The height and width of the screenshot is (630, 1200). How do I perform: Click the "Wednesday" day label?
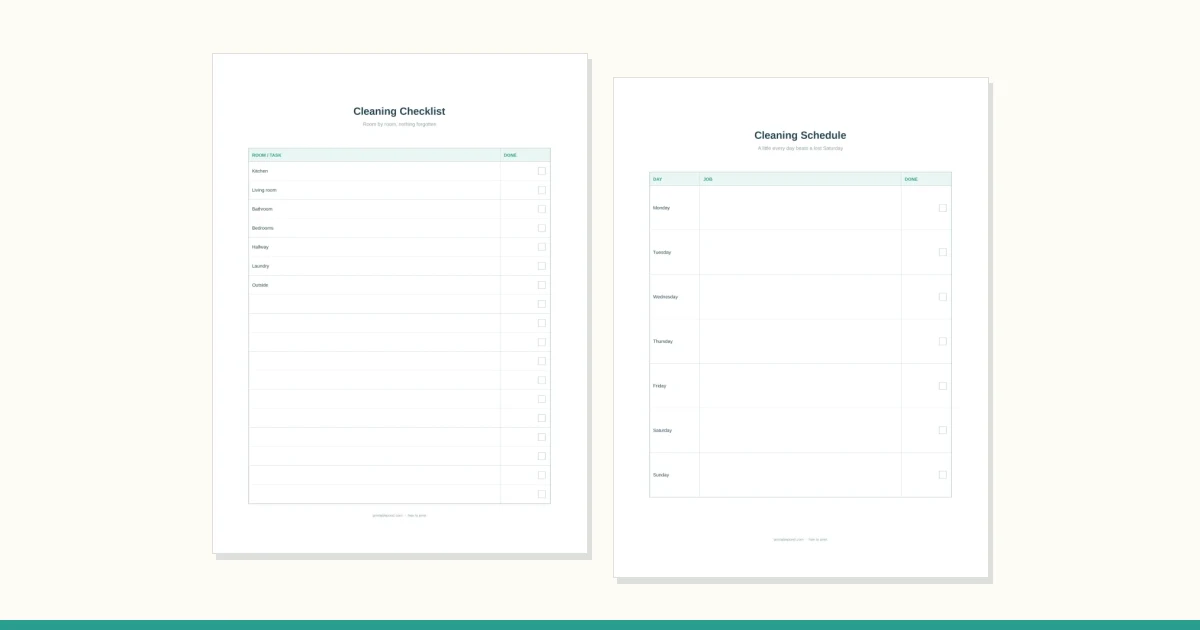tap(665, 297)
